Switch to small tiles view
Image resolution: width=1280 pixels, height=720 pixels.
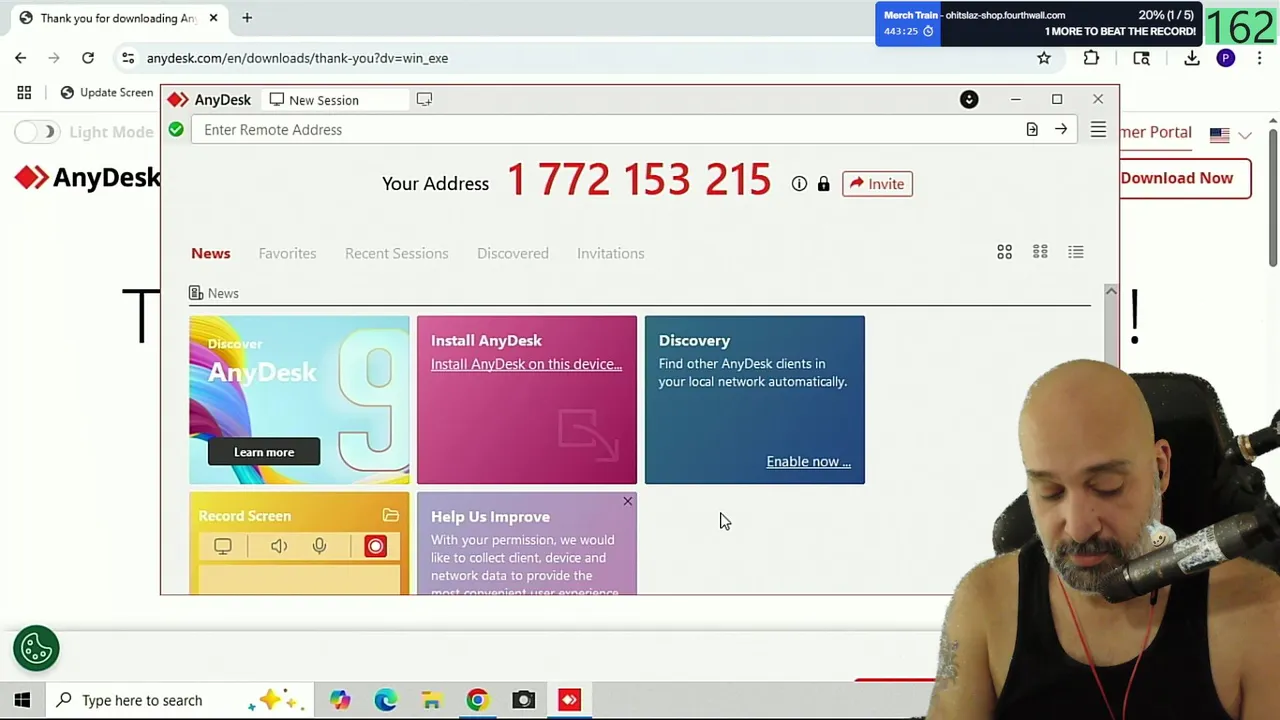pos(1040,252)
